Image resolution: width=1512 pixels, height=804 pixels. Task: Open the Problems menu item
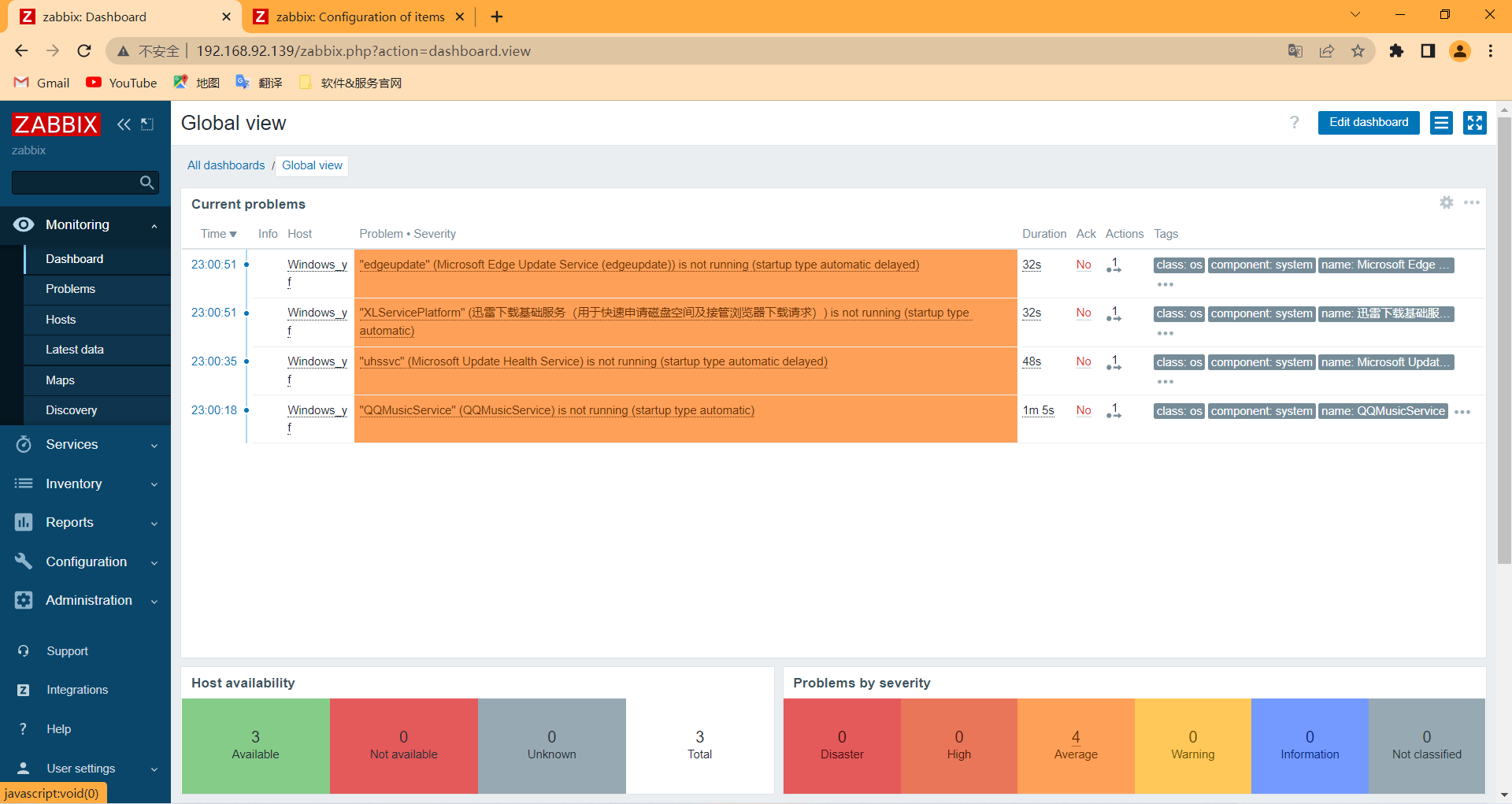[x=98, y=289]
